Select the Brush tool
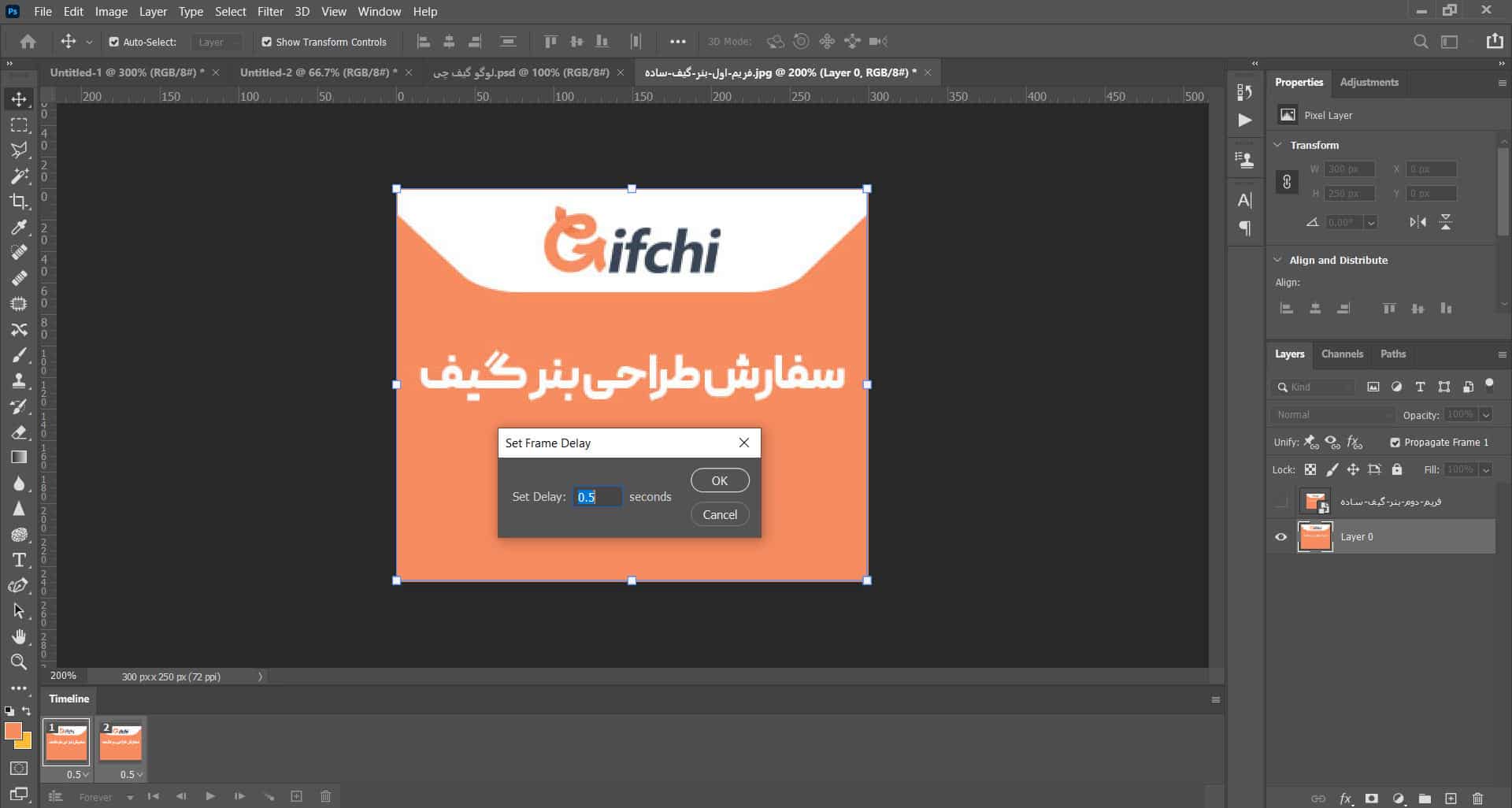Image resolution: width=1512 pixels, height=808 pixels. click(x=19, y=355)
